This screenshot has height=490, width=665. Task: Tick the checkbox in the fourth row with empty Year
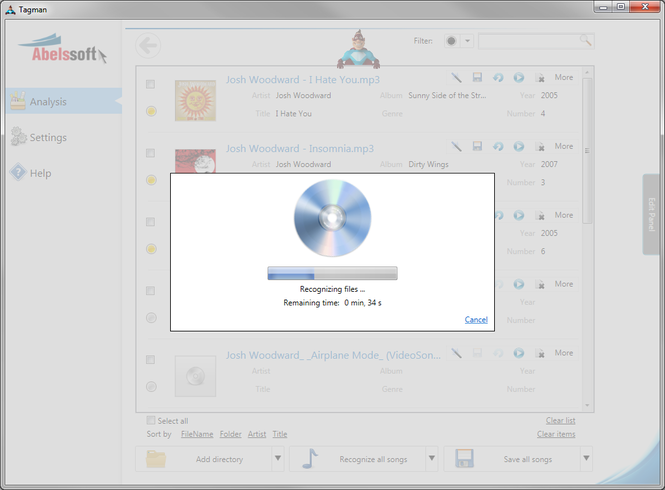[x=151, y=291]
